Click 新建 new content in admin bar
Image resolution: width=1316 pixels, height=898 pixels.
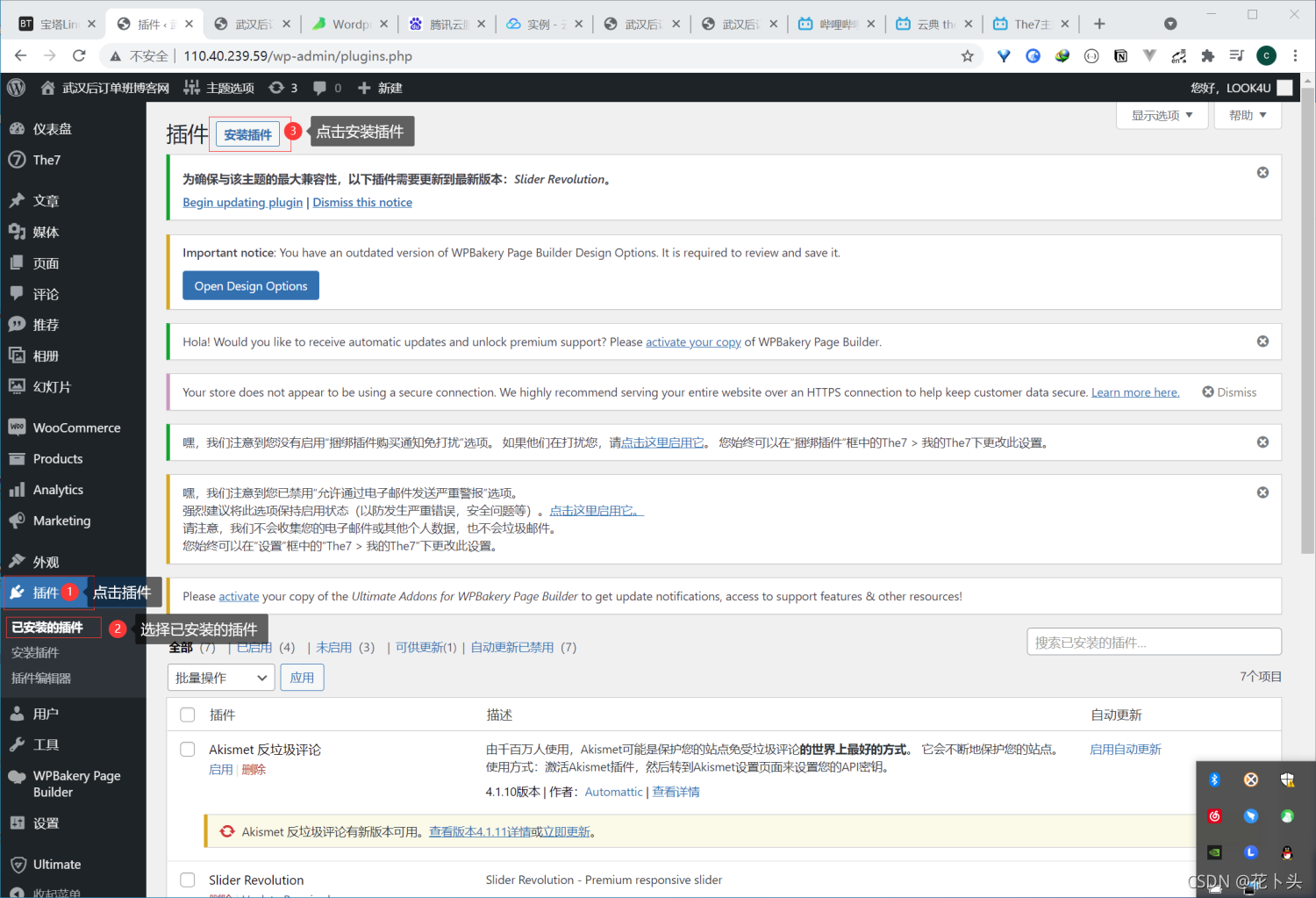click(x=380, y=88)
